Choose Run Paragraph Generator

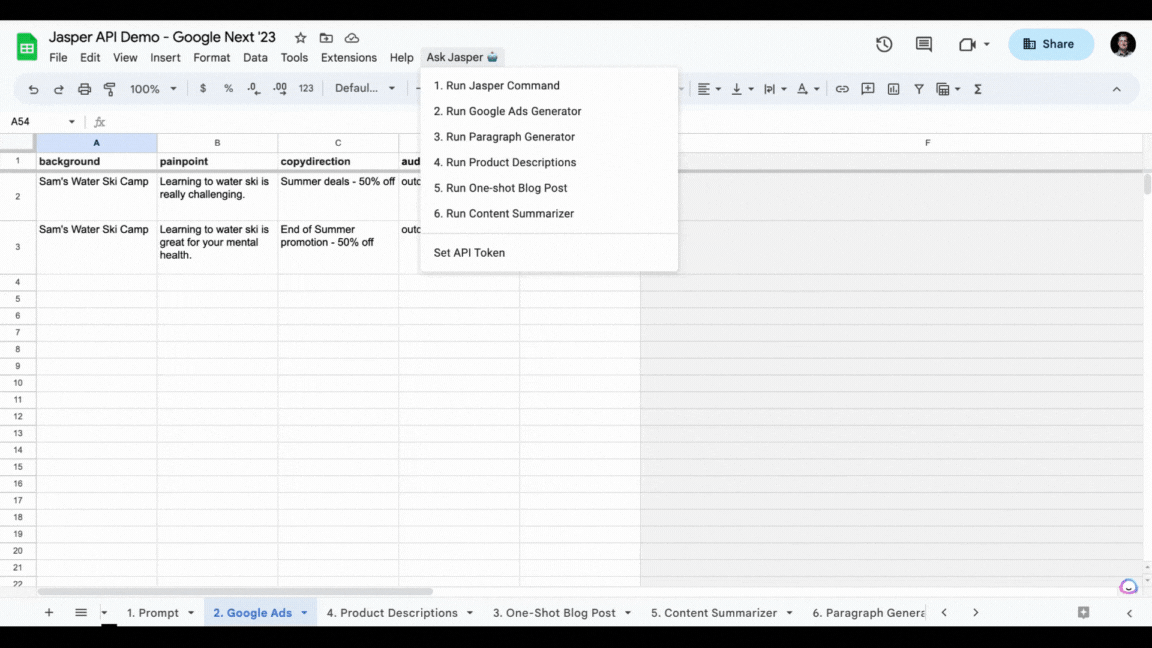549,137
